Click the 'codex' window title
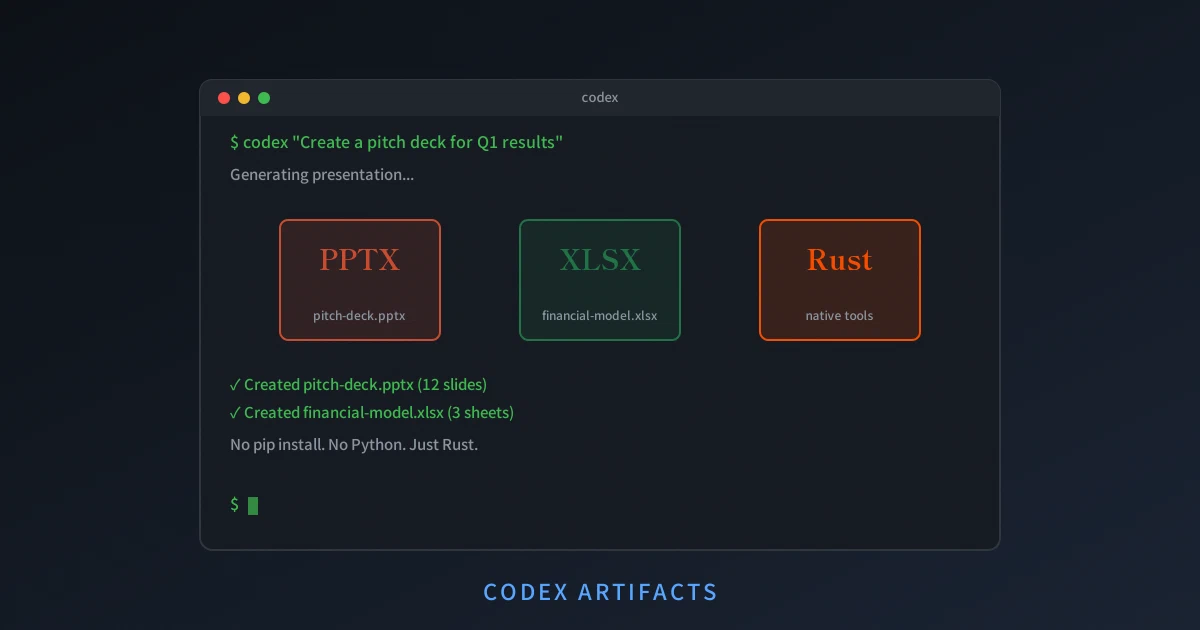This screenshot has height=630, width=1200. click(600, 98)
